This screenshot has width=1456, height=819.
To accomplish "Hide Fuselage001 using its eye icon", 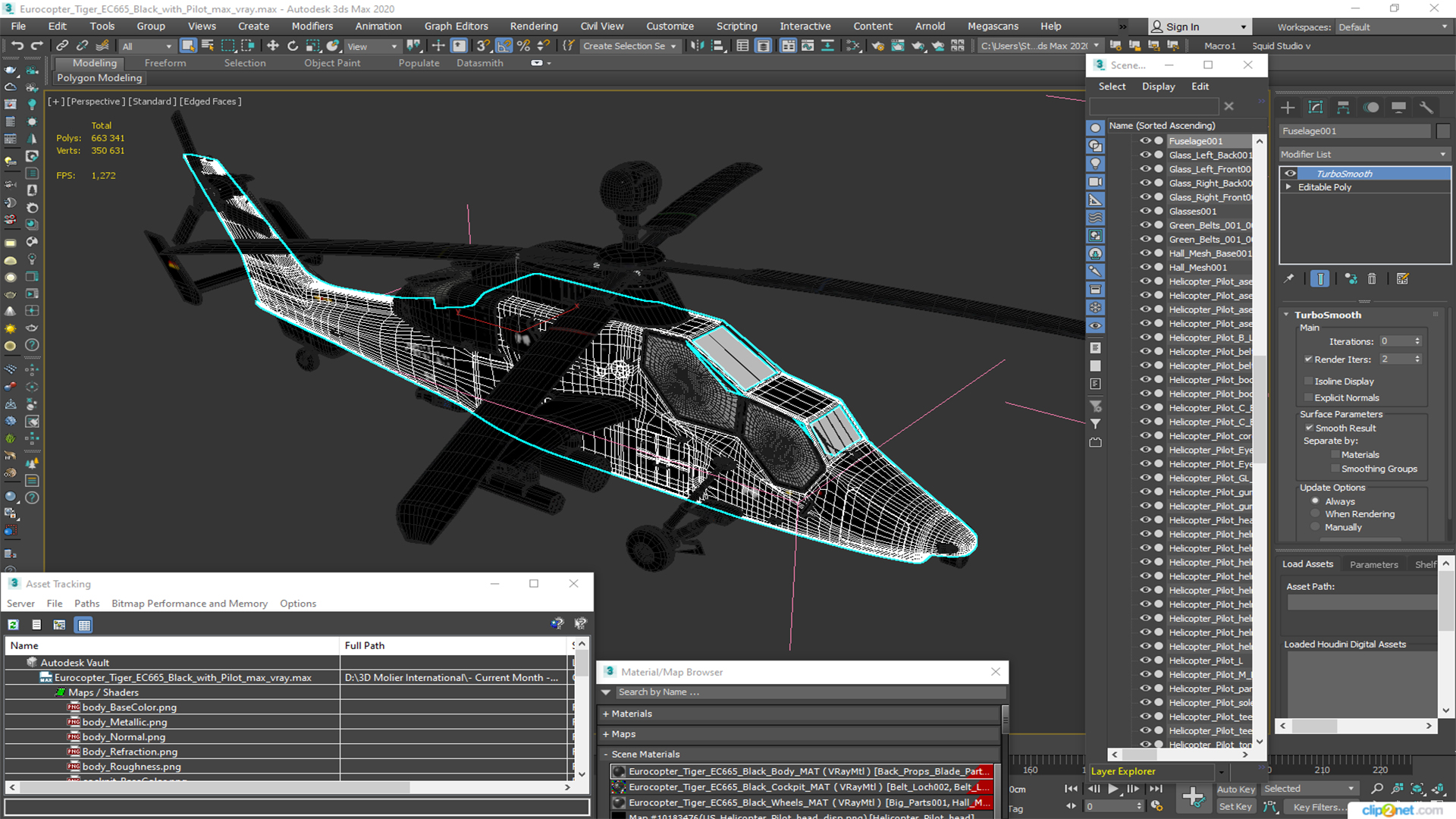I will tap(1145, 141).
